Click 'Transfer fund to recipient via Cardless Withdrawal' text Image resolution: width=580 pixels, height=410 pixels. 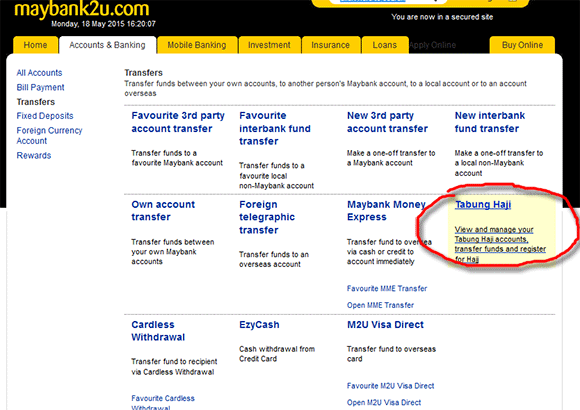pyautogui.click(x=174, y=367)
